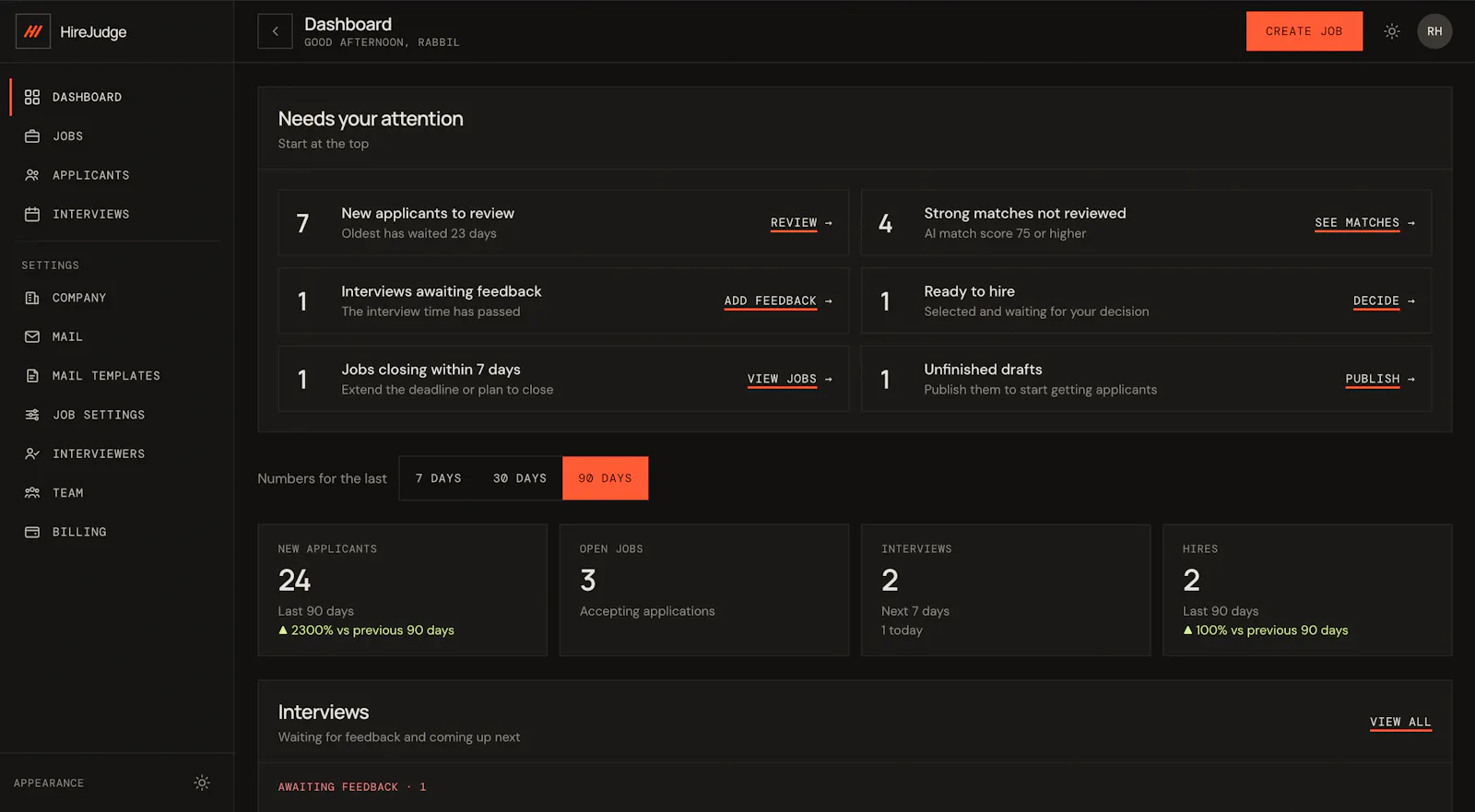
Task: Click Decide link for ready to hire
Action: 1376,301
